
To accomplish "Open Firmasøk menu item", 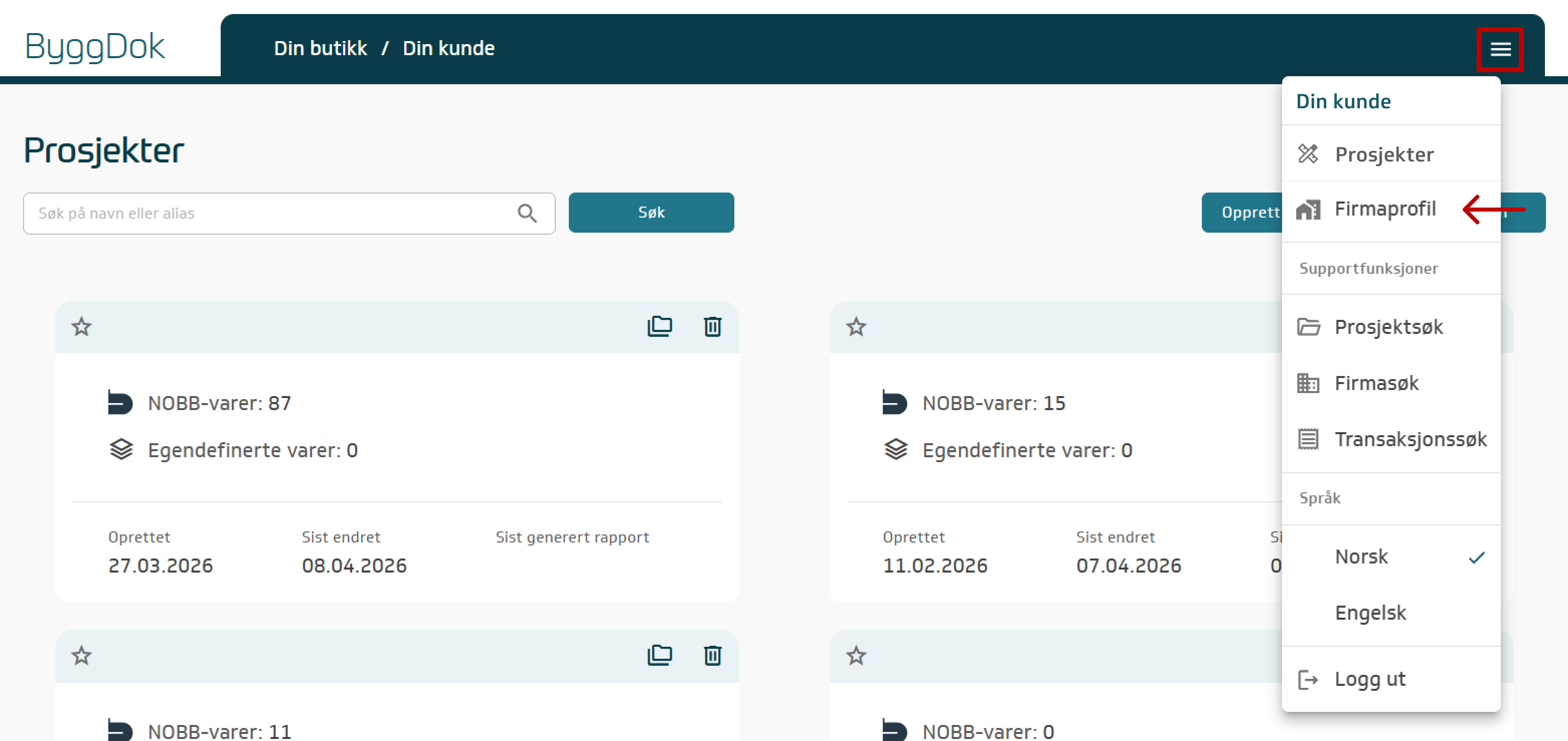I will click(1376, 383).
